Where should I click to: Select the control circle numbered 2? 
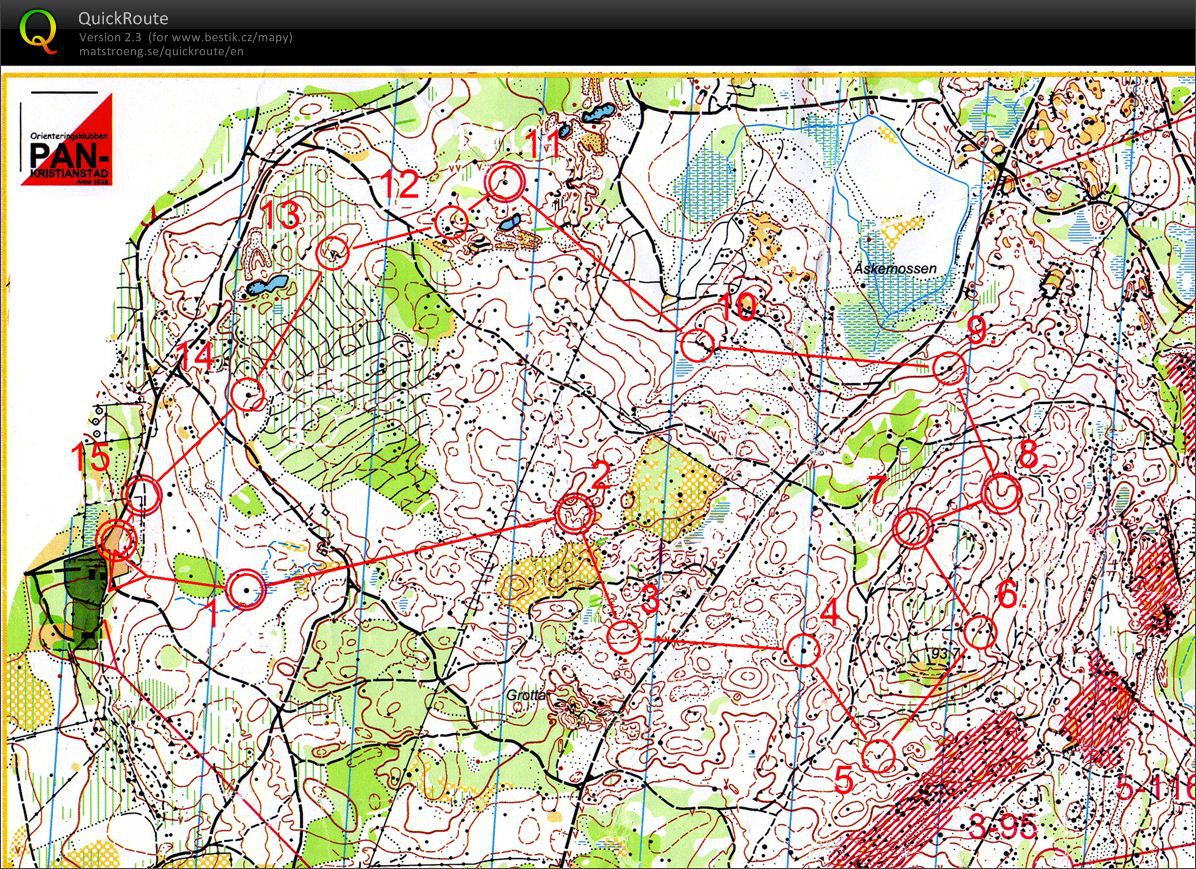point(574,513)
